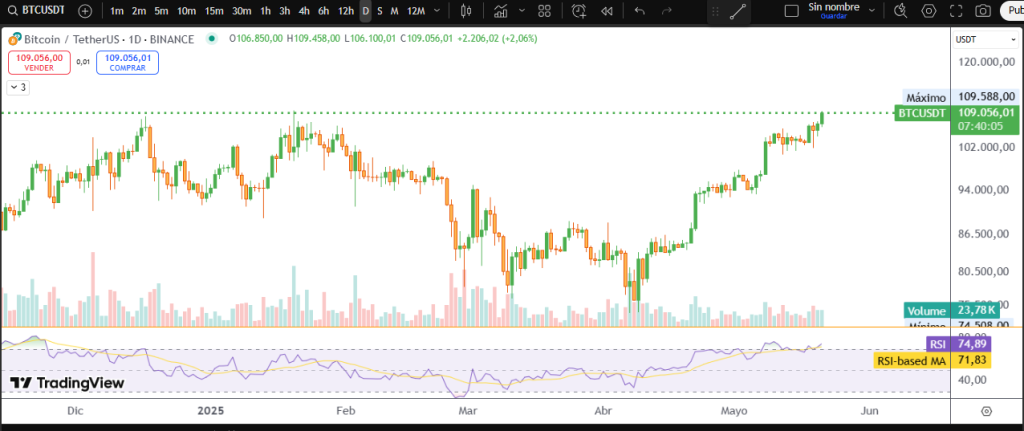Switch to the 6h timeframe
Screen dimensions: 1024x431
[324, 10]
